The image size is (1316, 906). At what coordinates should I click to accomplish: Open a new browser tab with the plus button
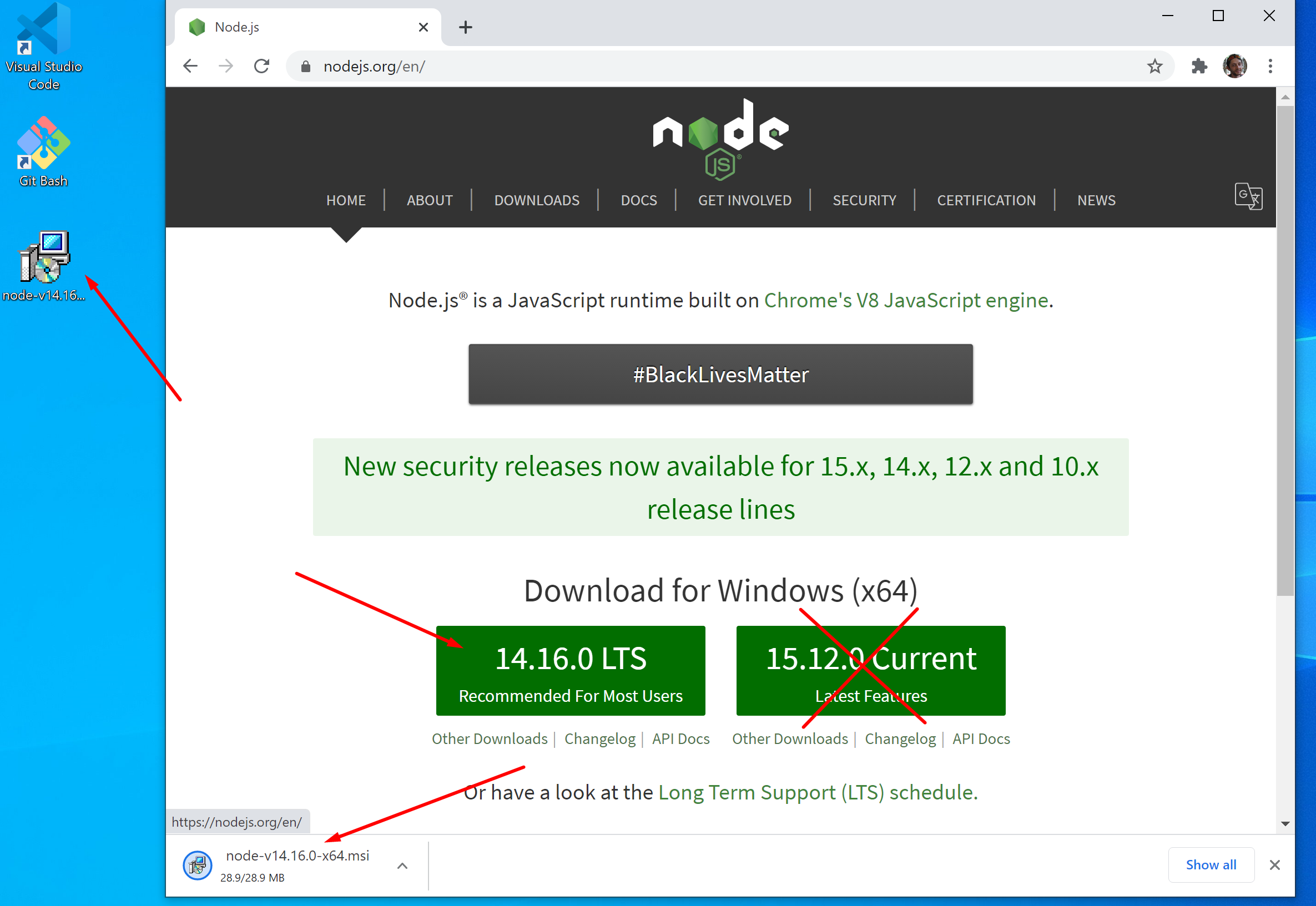466,27
